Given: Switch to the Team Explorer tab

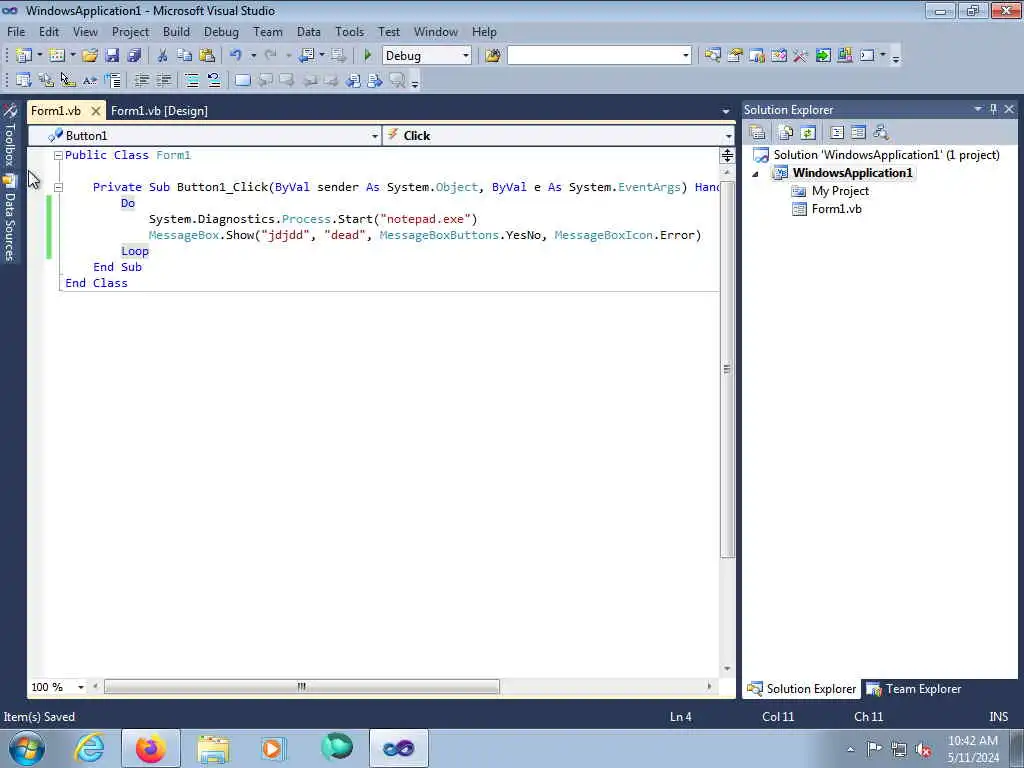Looking at the screenshot, I should pyautogui.click(x=914, y=689).
